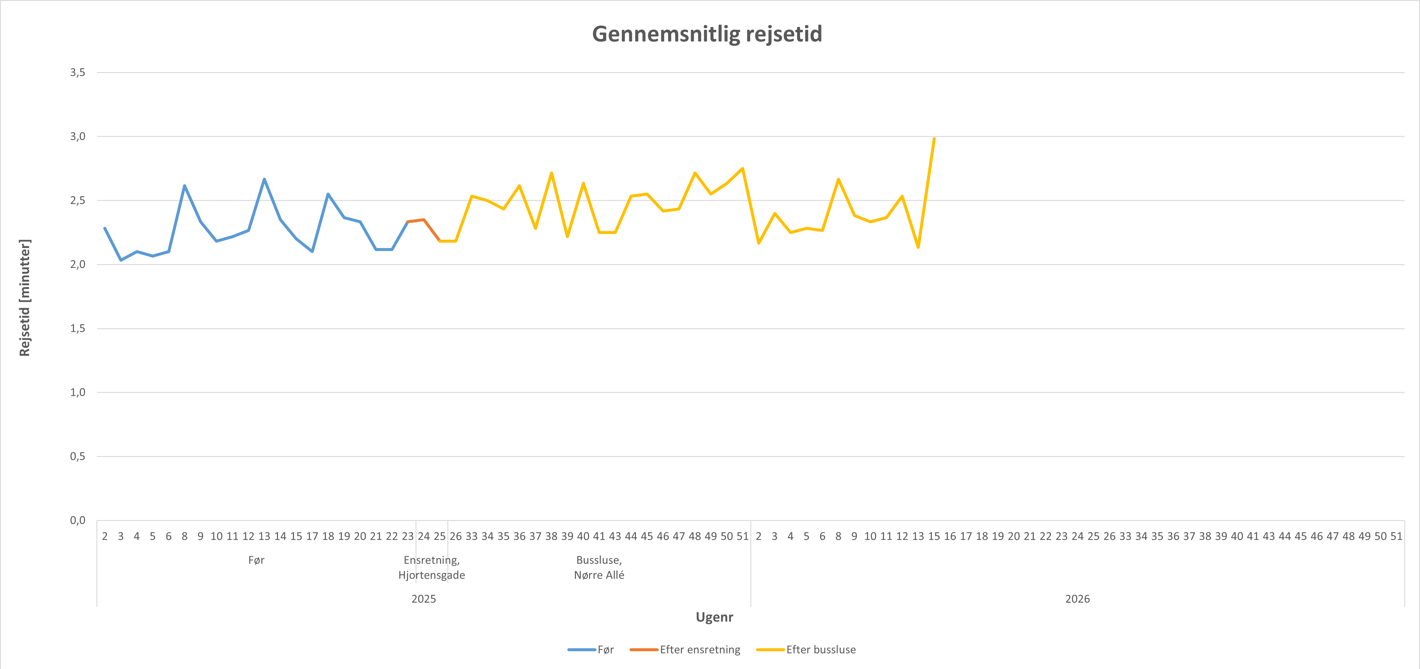Click the 0,0 label on the vertical axis
1420x669 pixels.
(78, 521)
